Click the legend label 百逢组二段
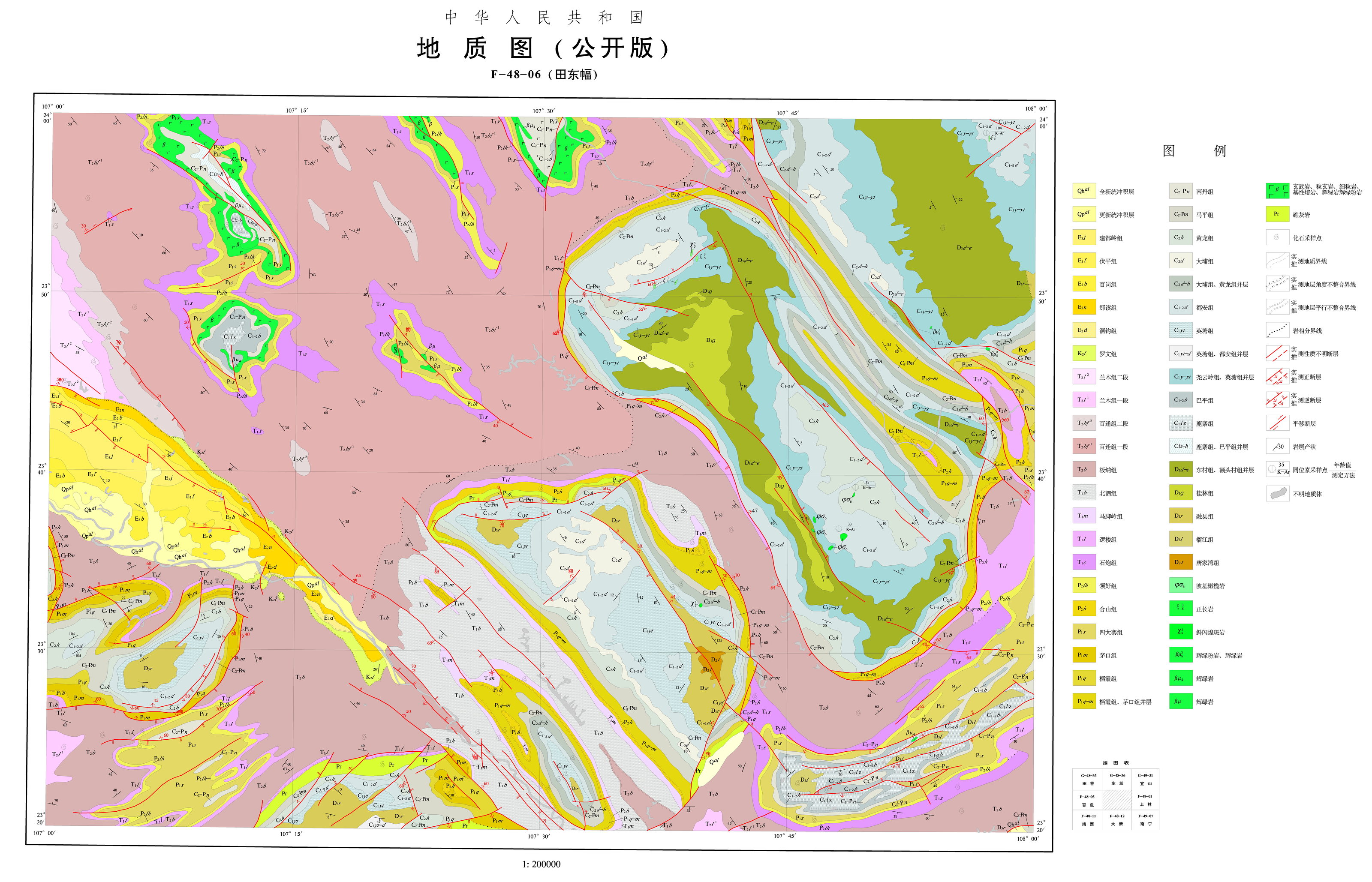Viewport: 1372px width, 882px height. (1113, 423)
